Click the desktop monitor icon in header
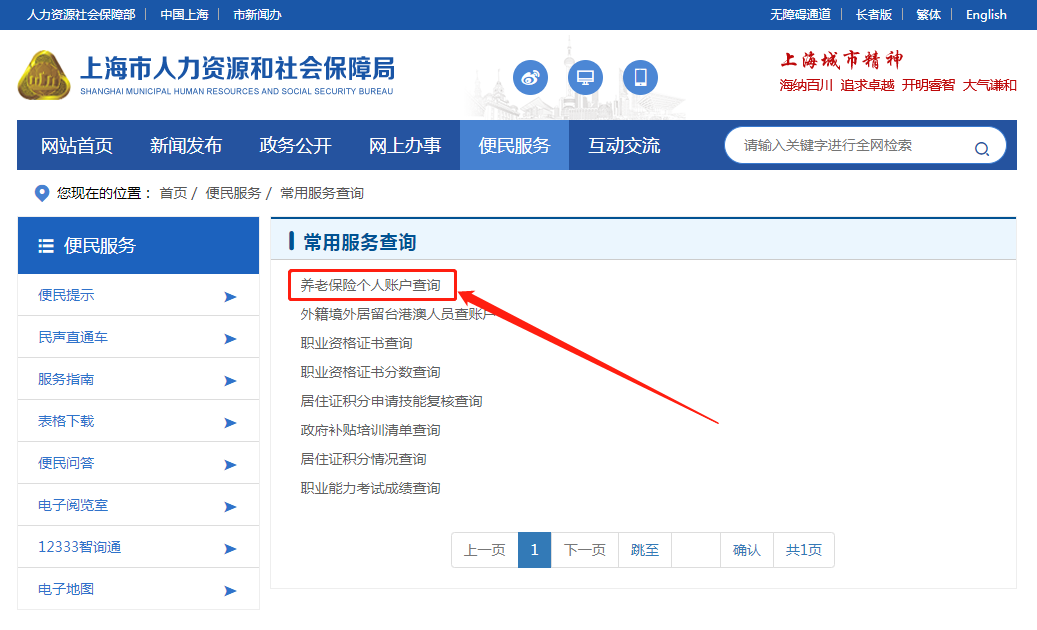 click(x=585, y=77)
